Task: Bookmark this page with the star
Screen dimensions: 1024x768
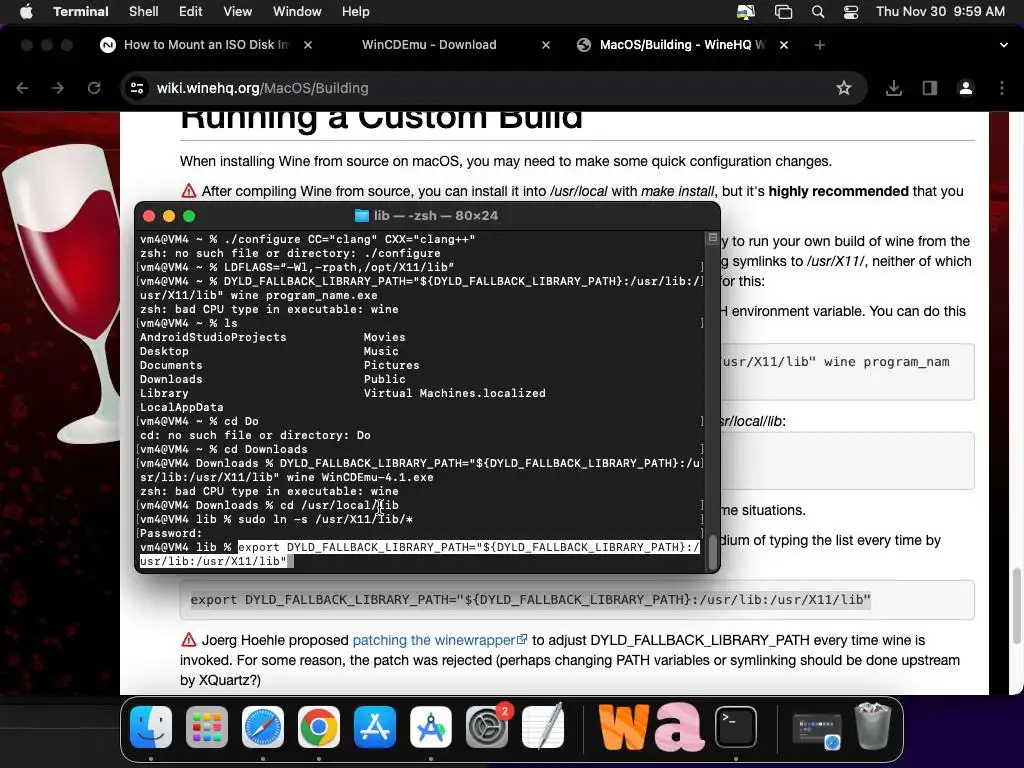Action: click(x=844, y=88)
